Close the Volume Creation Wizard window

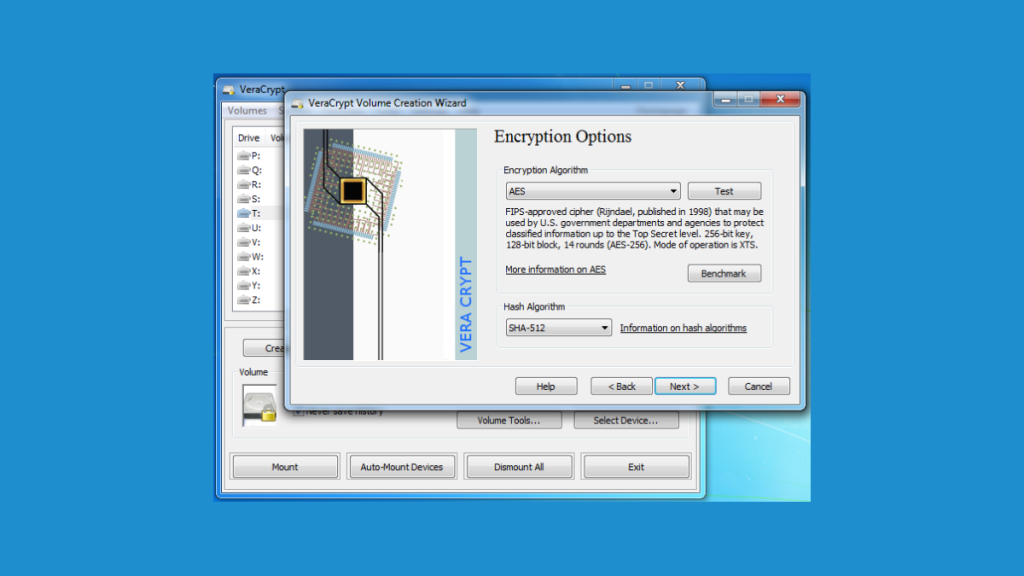tap(780, 99)
